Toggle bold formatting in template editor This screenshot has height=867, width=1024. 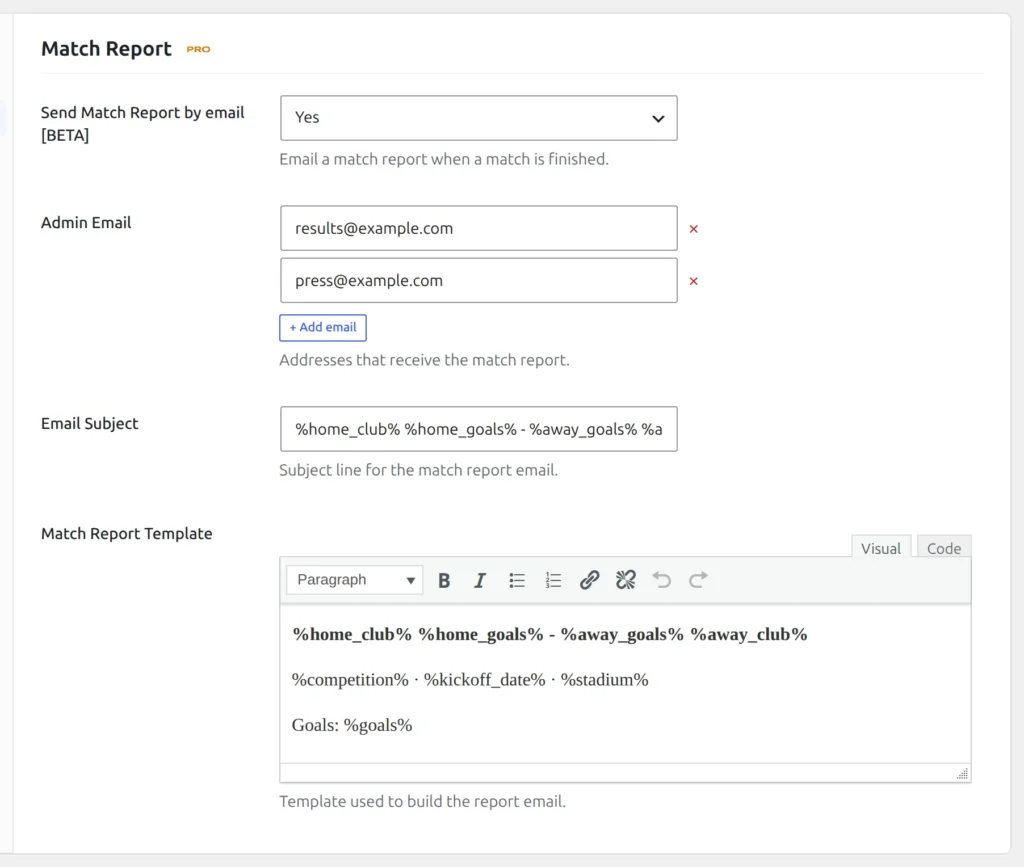tap(444, 580)
